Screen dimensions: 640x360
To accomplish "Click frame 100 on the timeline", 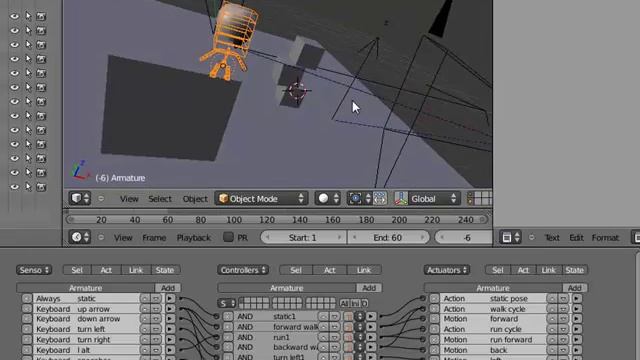I will click(x=234, y=220).
